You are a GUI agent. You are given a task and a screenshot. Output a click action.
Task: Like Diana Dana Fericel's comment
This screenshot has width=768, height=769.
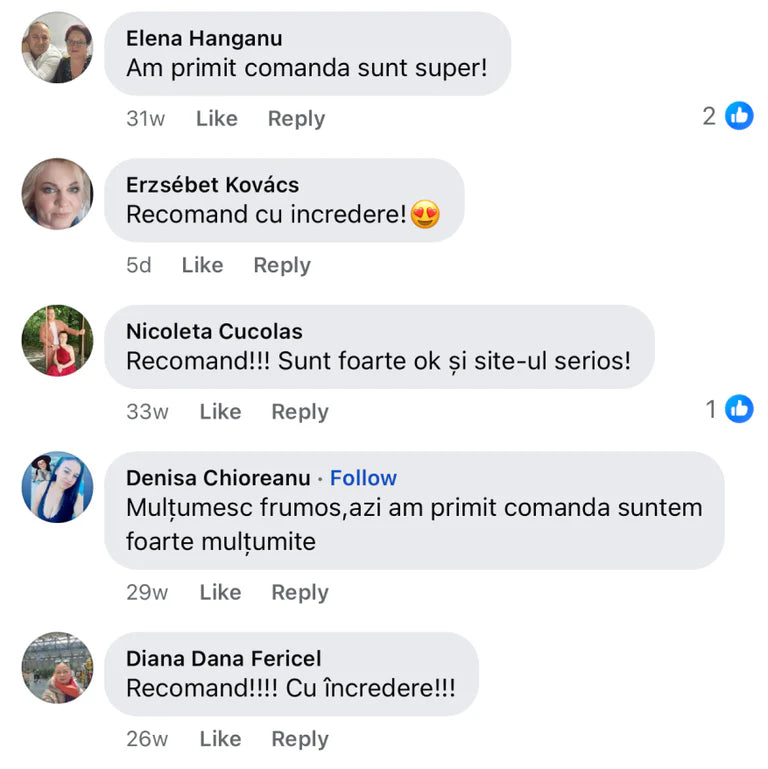220,739
